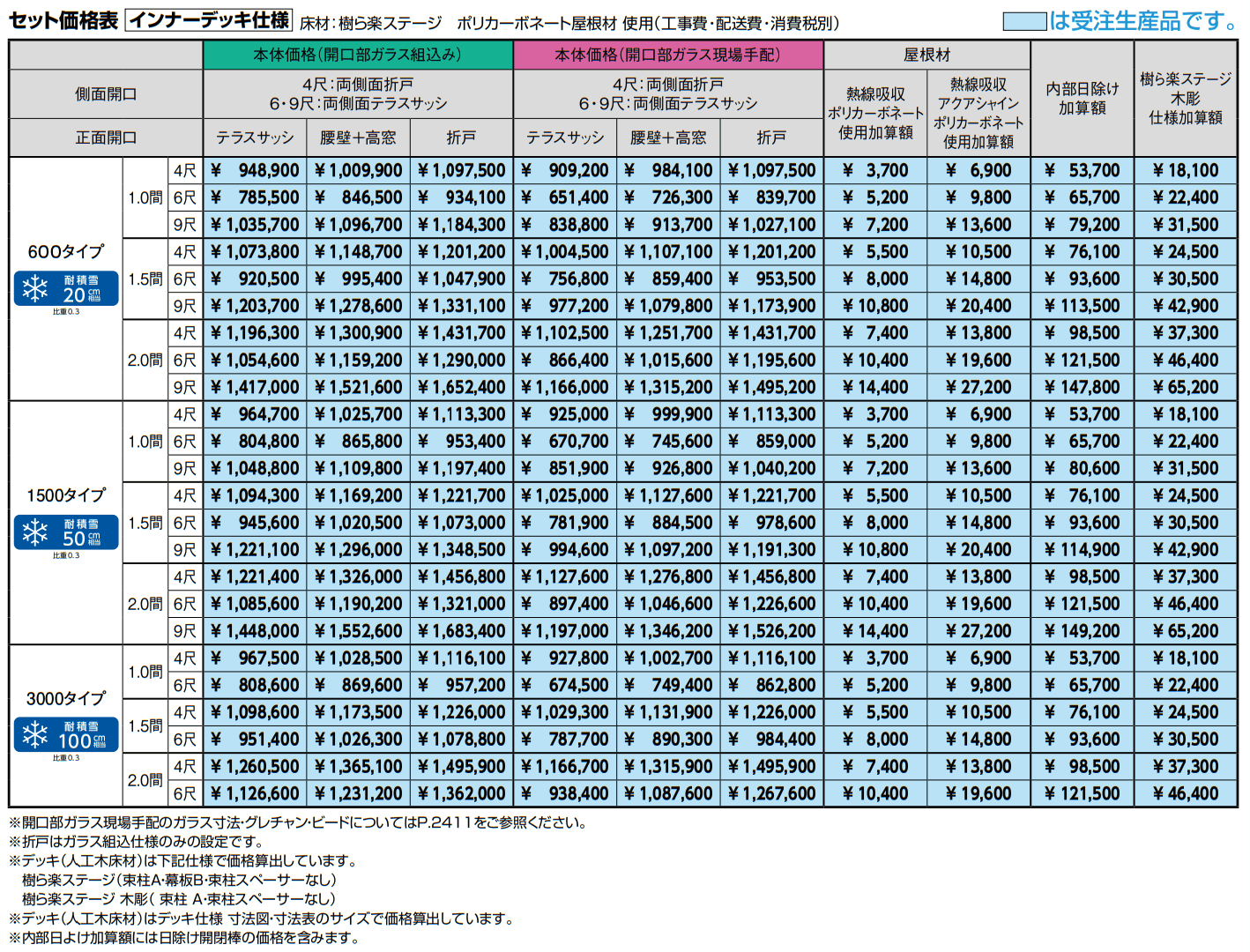Select the ¥909,200 price cell

click(565, 170)
